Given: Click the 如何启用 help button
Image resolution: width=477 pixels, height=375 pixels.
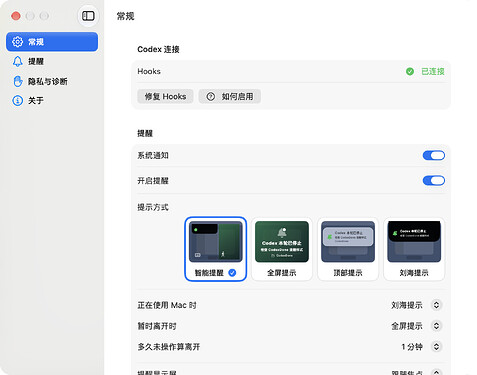Looking at the screenshot, I should pos(230,96).
